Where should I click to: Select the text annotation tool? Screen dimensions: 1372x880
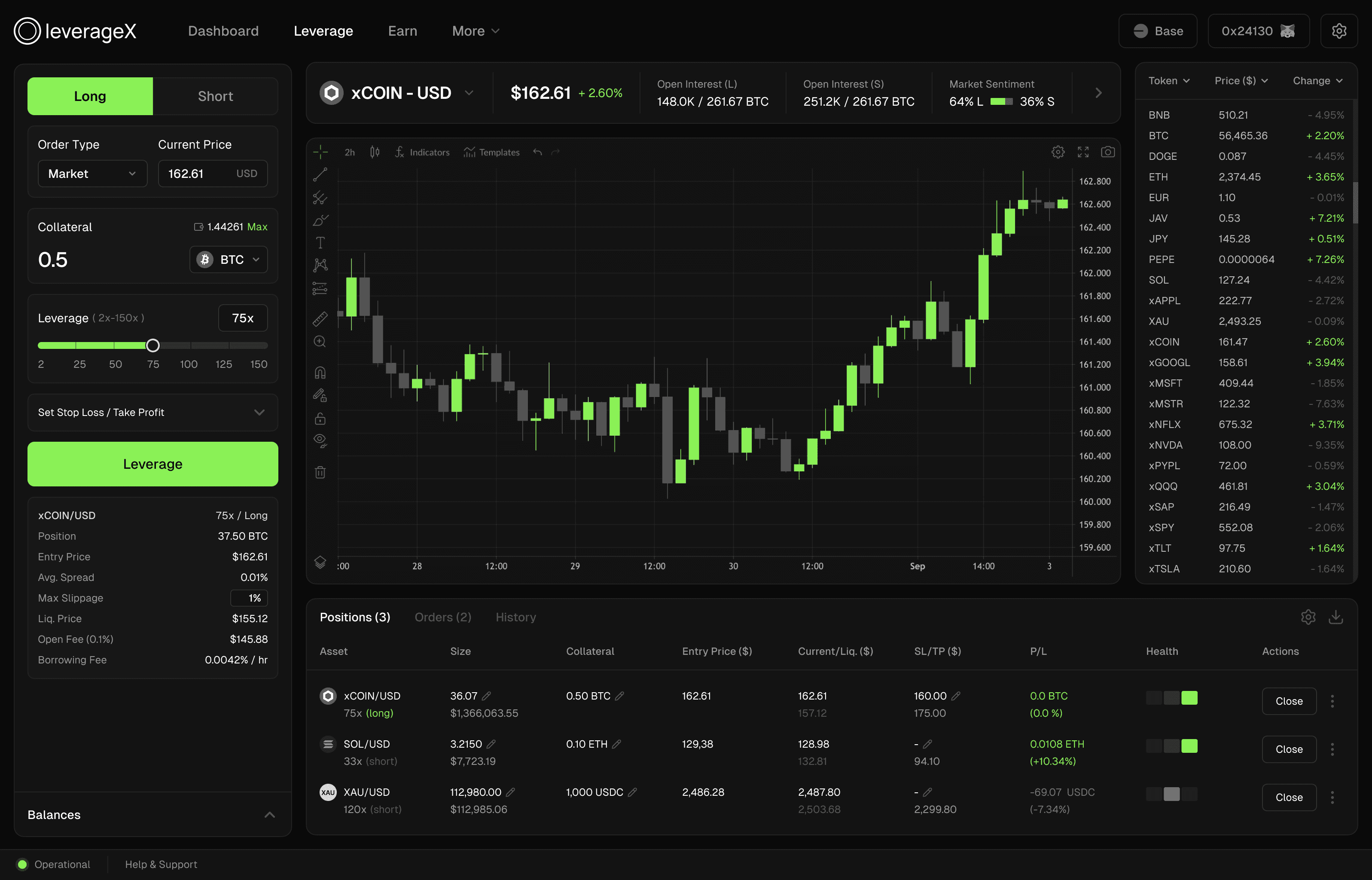click(x=320, y=243)
